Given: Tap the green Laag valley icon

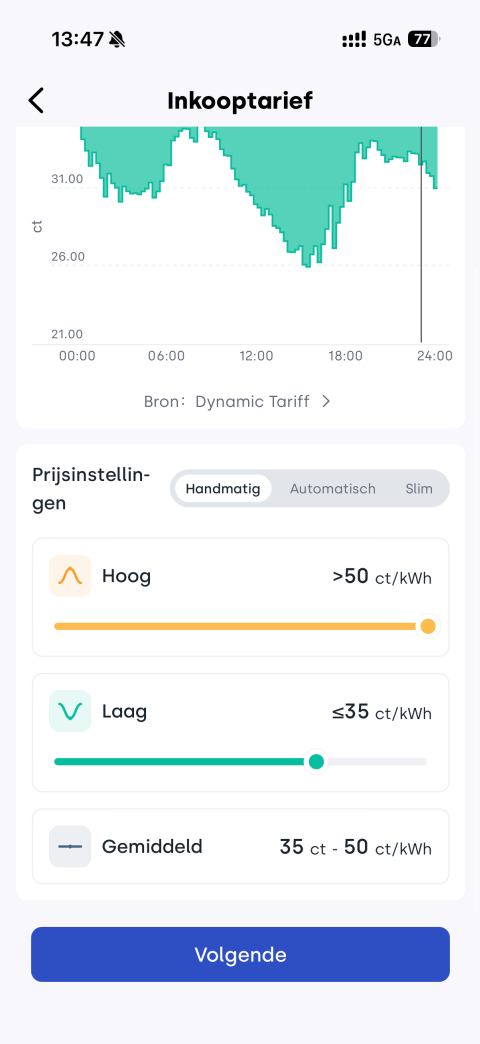Looking at the screenshot, I should (x=70, y=711).
